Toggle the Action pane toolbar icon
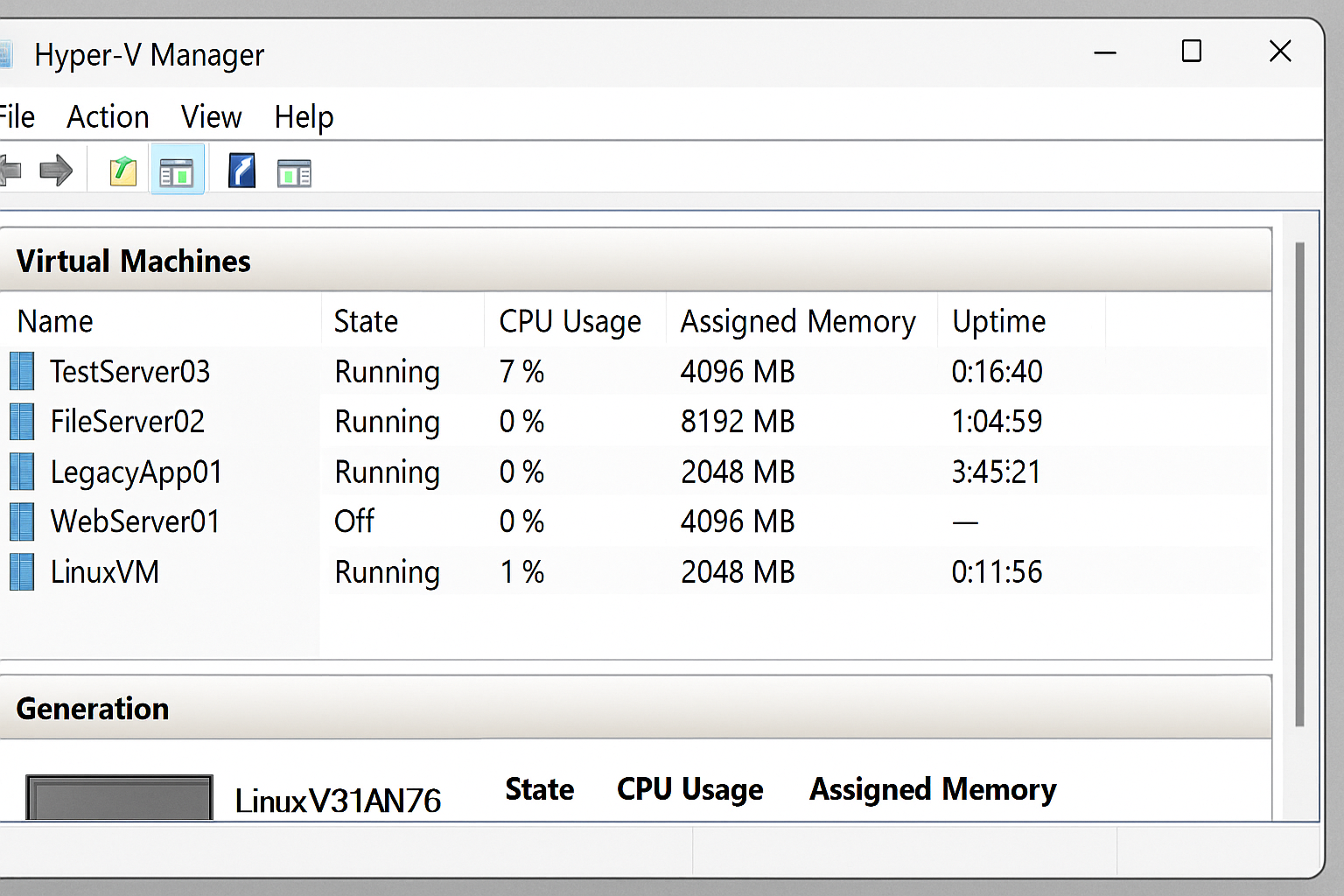The width and height of the screenshot is (1344, 896). (294, 172)
